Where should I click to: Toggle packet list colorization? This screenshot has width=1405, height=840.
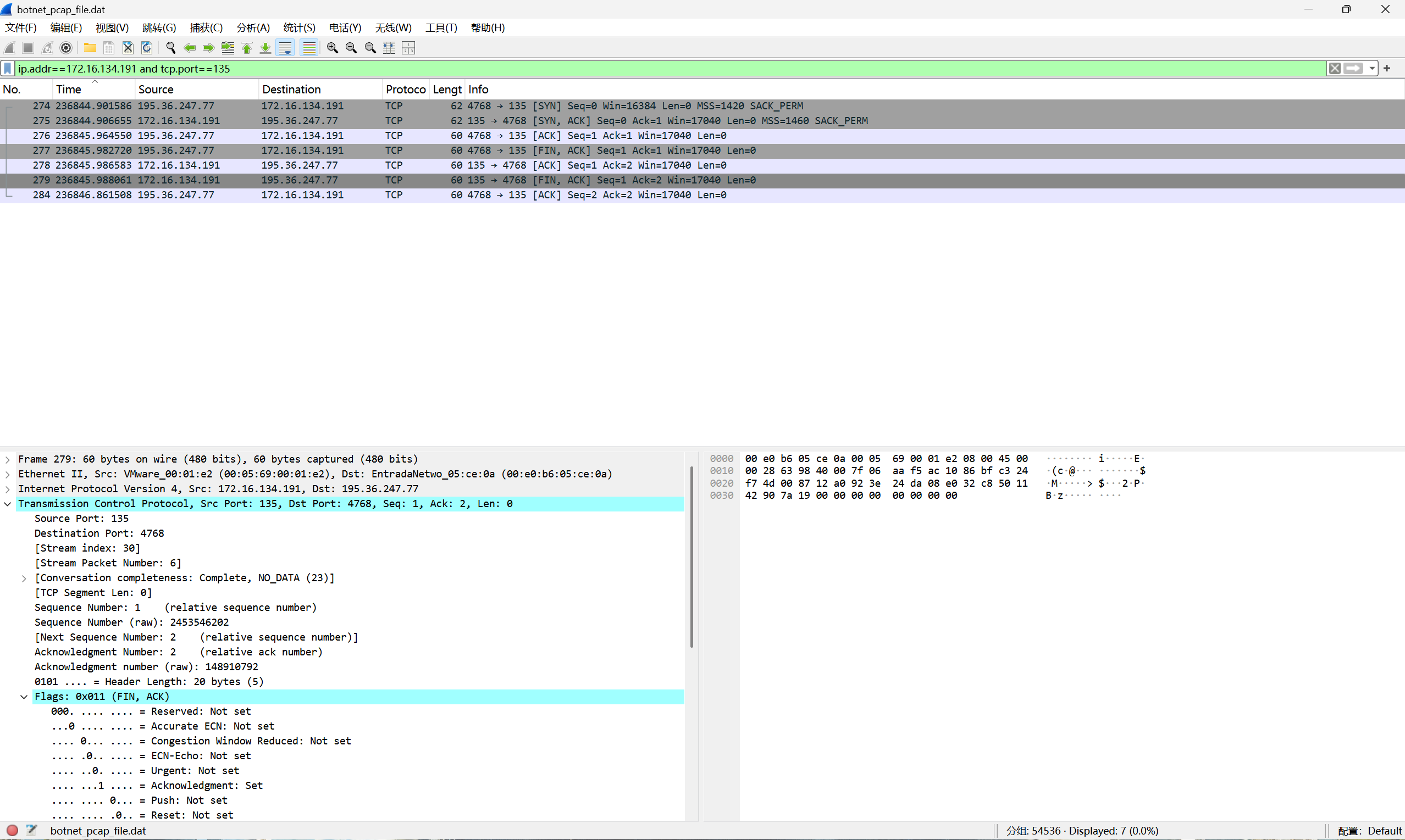309,48
